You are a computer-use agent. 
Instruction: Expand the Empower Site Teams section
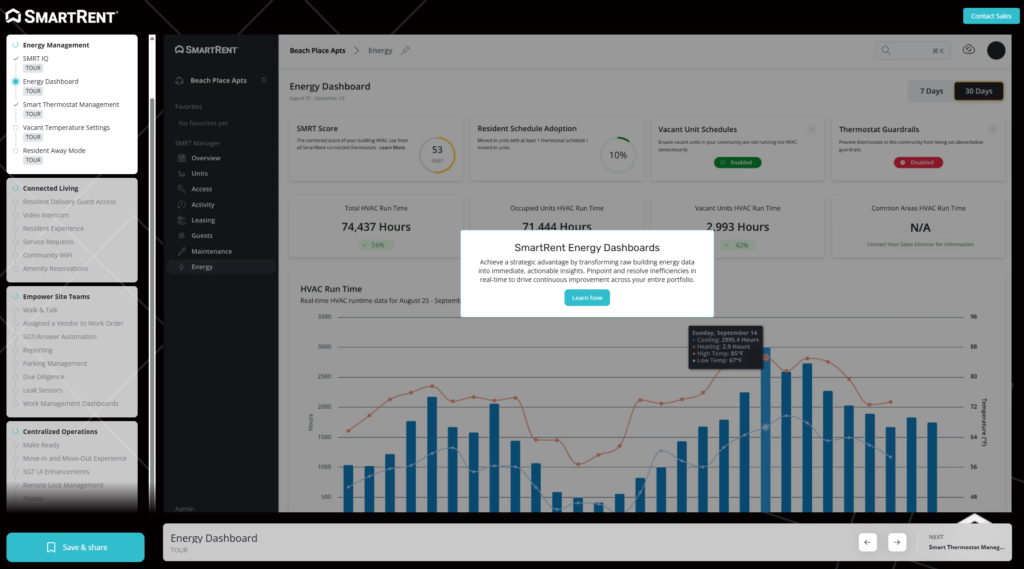click(x=55, y=296)
